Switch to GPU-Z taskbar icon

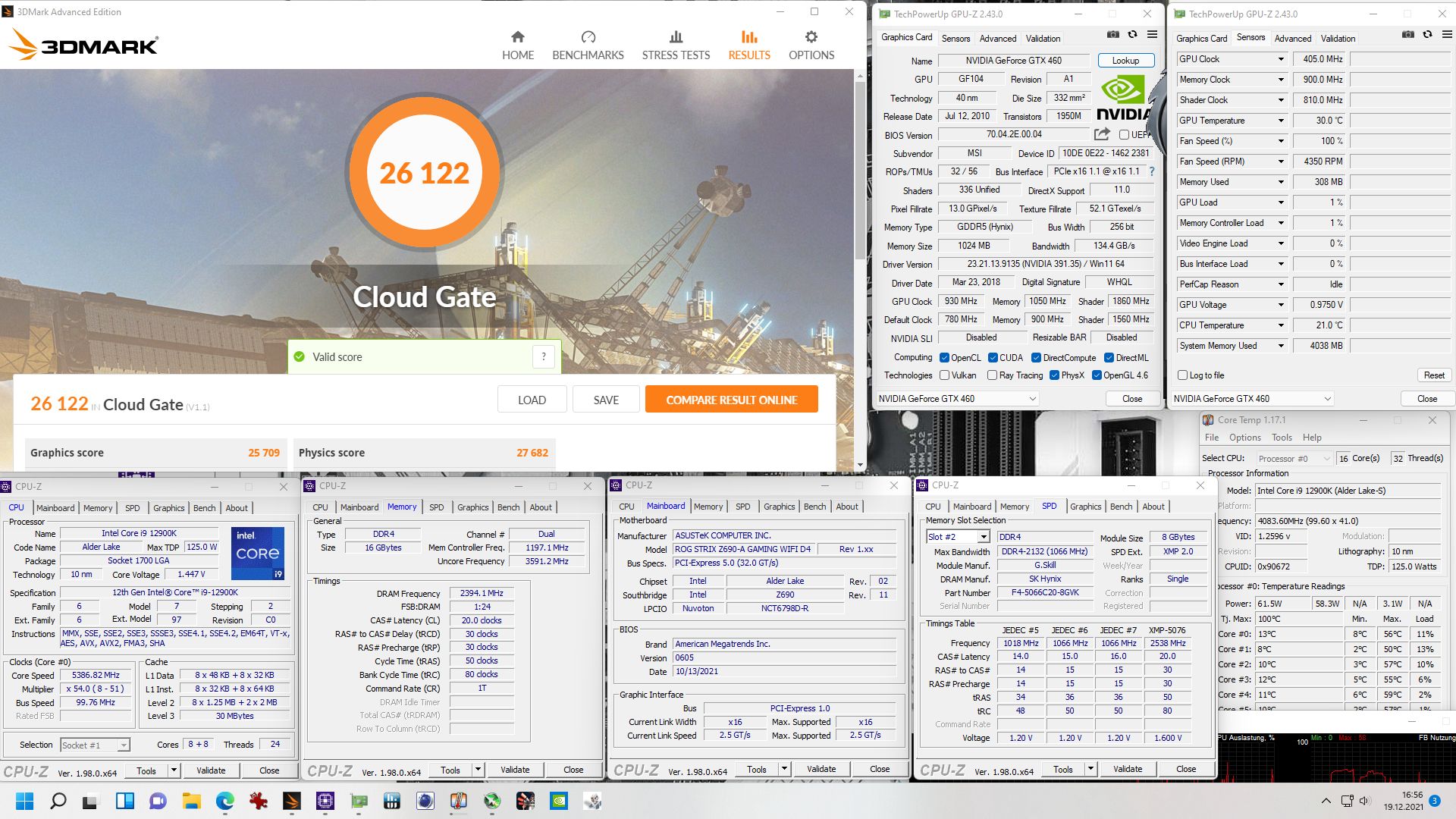point(358,801)
